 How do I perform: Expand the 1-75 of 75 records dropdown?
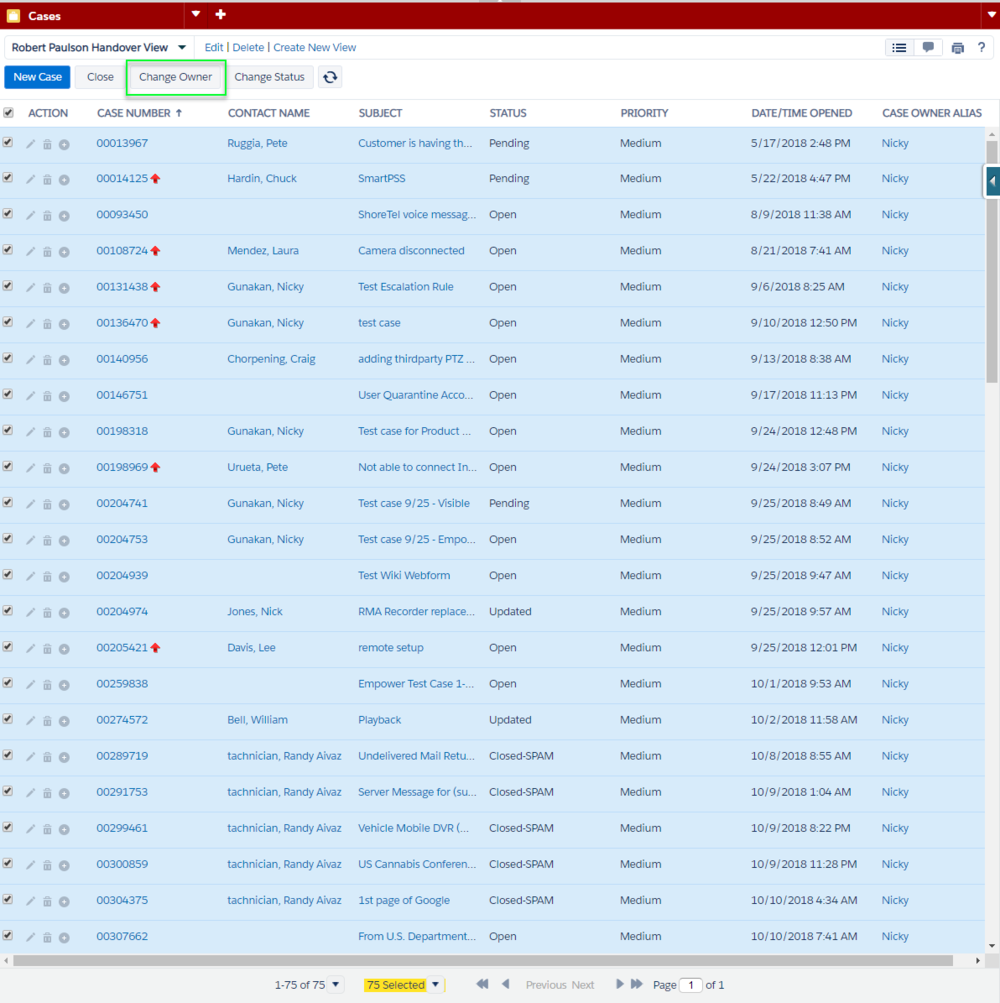click(x=335, y=985)
